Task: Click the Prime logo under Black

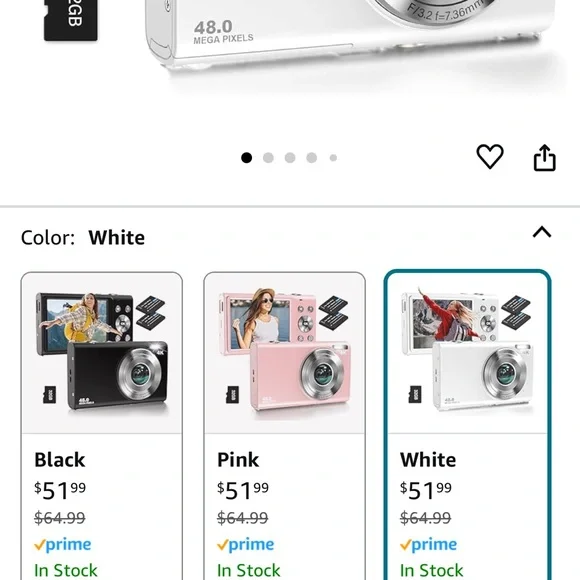Action: (x=63, y=544)
